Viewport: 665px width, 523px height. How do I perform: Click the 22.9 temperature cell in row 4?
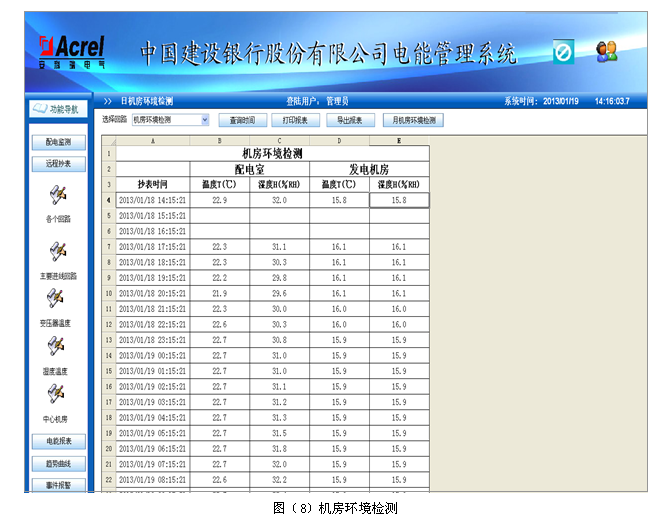(x=220, y=200)
